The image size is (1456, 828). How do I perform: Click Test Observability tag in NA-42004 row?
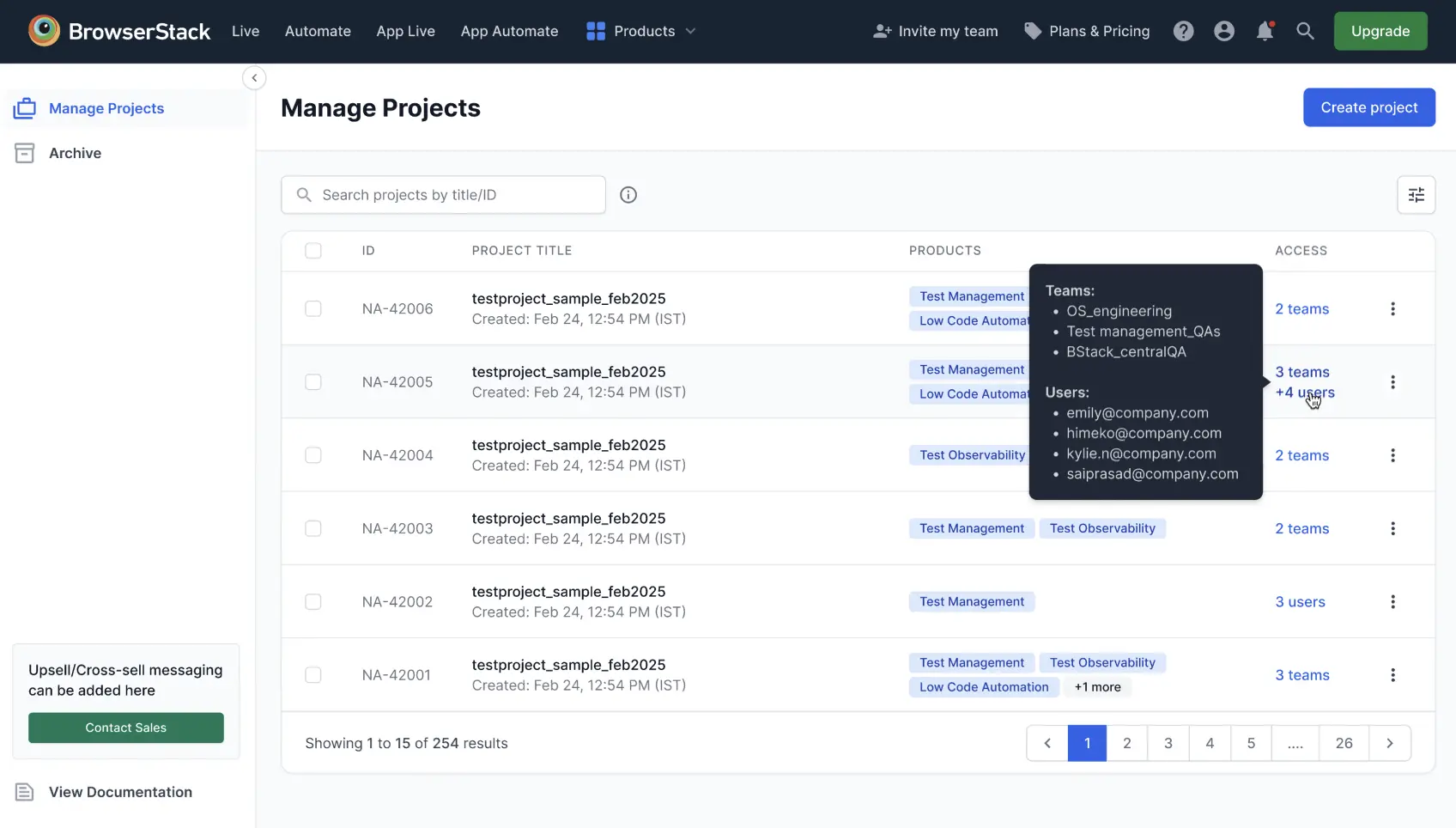[x=969, y=455]
